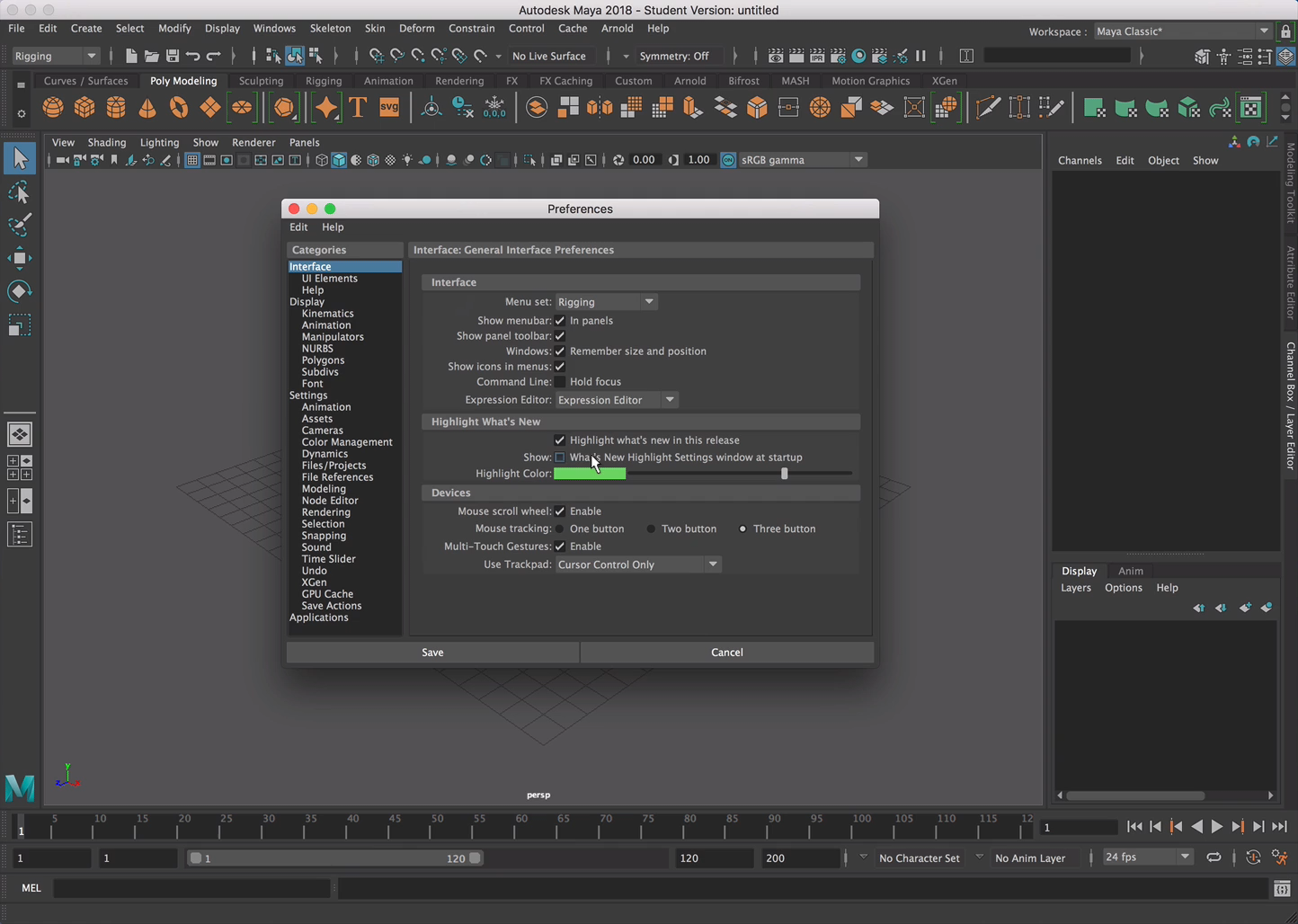Click the Save scene icon in status line
This screenshot has width=1298, height=924.
(172, 56)
